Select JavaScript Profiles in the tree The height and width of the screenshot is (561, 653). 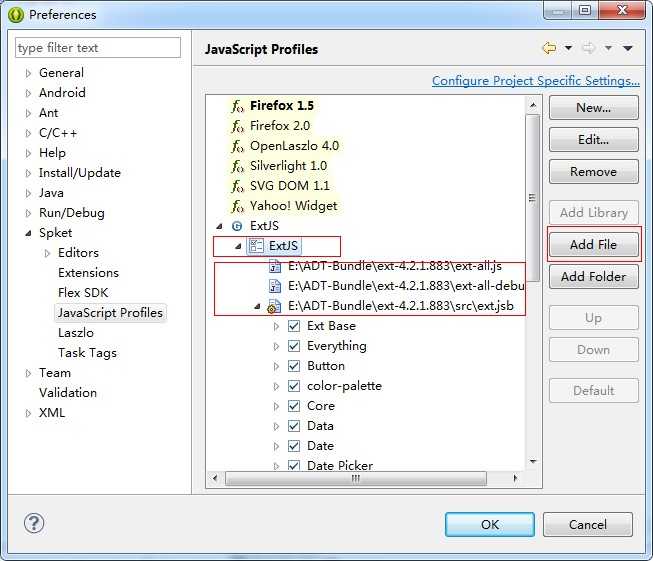pos(110,313)
